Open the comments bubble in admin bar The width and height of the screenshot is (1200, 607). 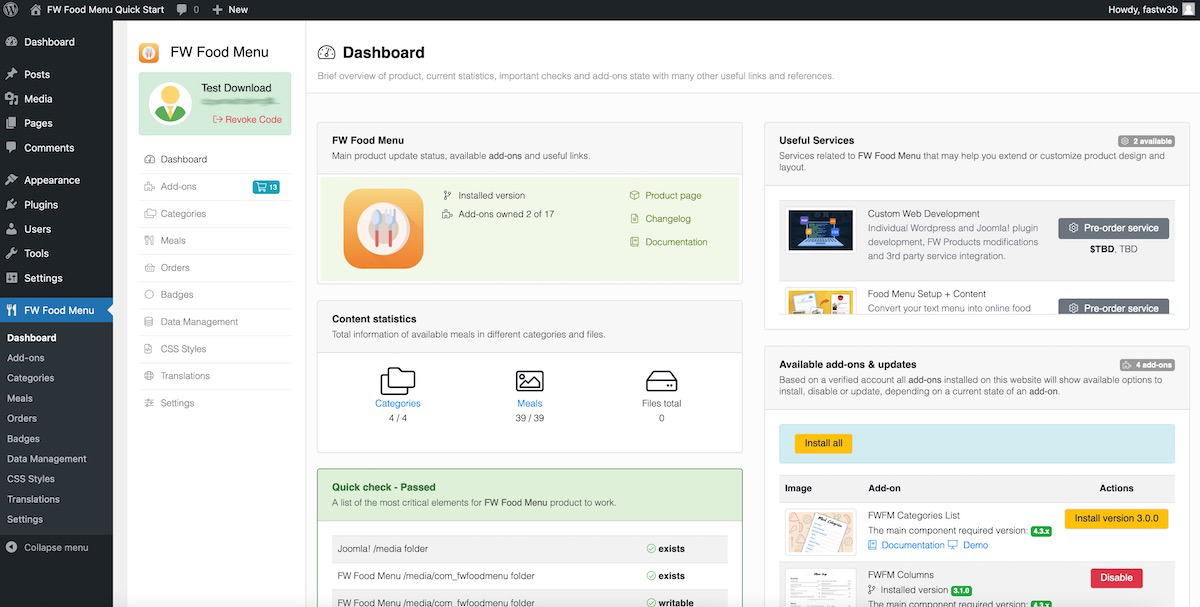tap(187, 9)
